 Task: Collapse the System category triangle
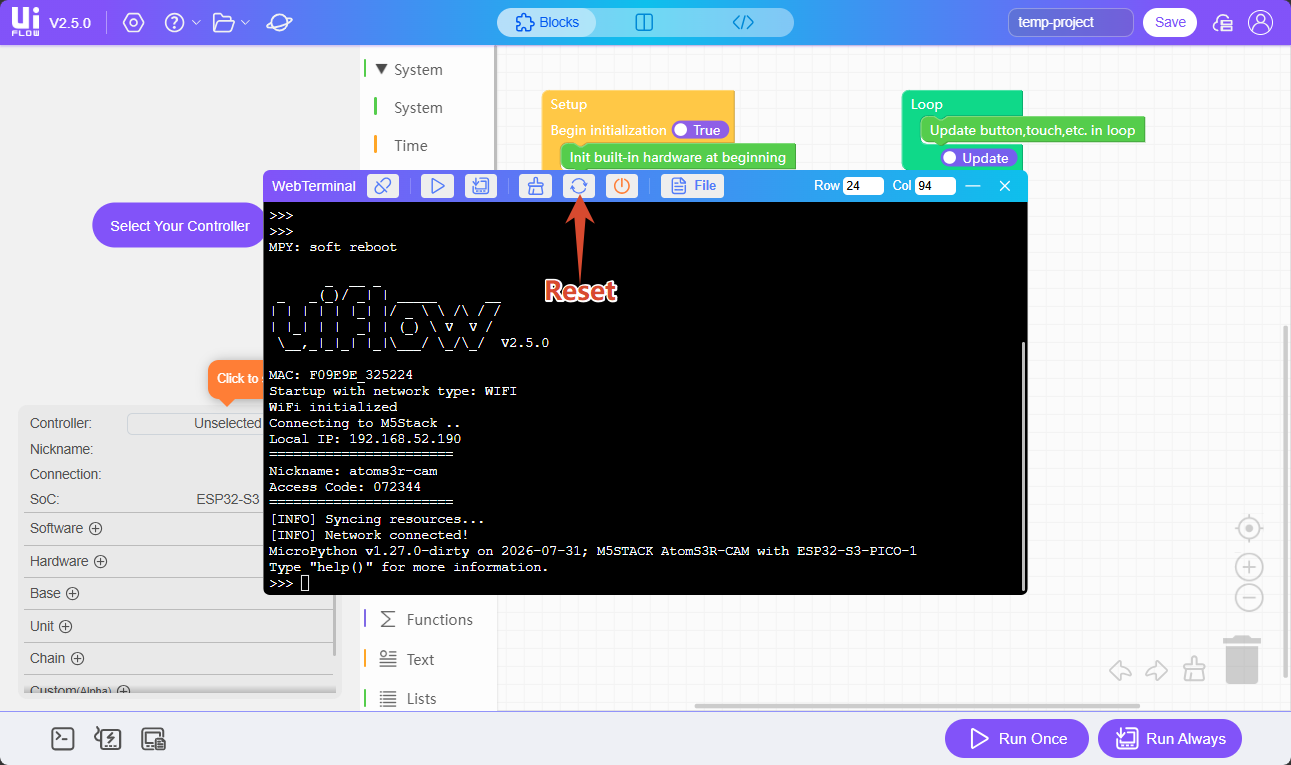click(x=381, y=69)
